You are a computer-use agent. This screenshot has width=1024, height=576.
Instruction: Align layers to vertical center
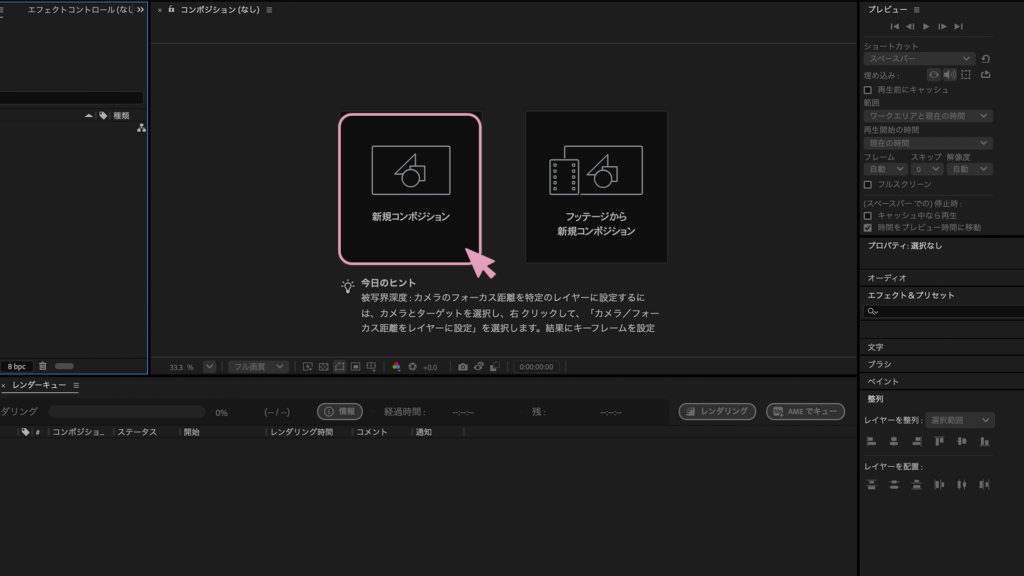[962, 442]
